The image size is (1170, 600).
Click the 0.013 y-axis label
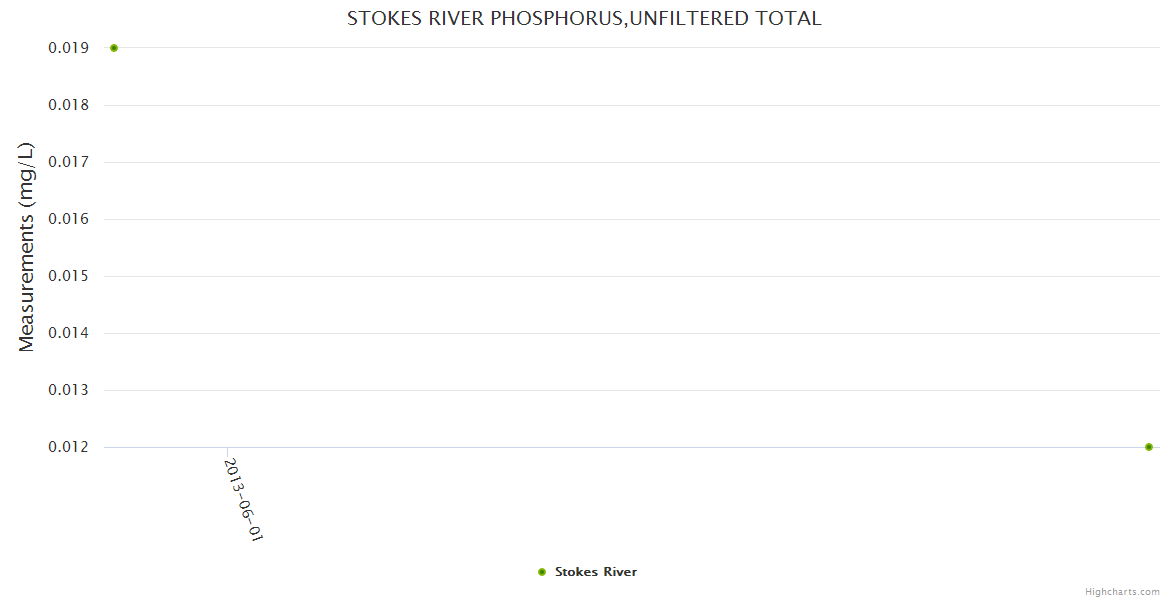point(68,390)
